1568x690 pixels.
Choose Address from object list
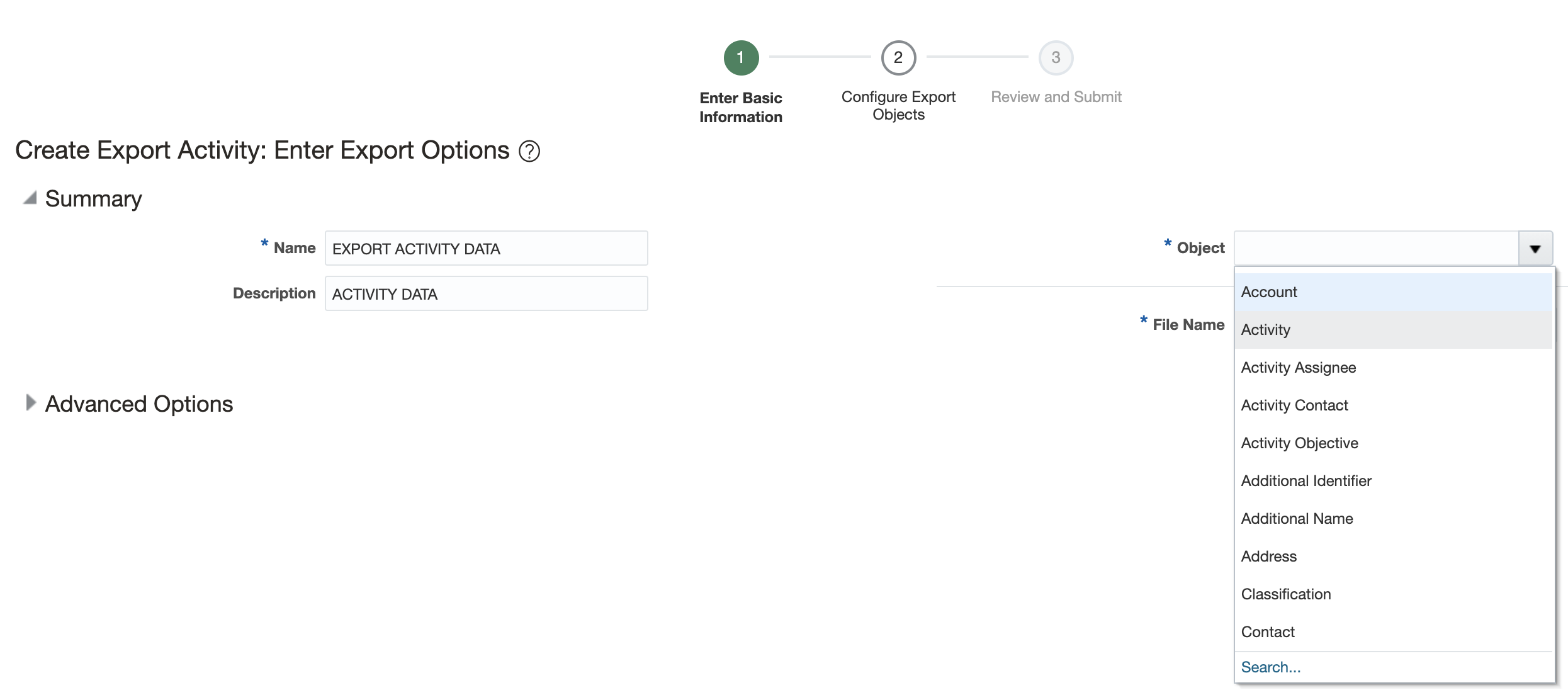click(1268, 557)
